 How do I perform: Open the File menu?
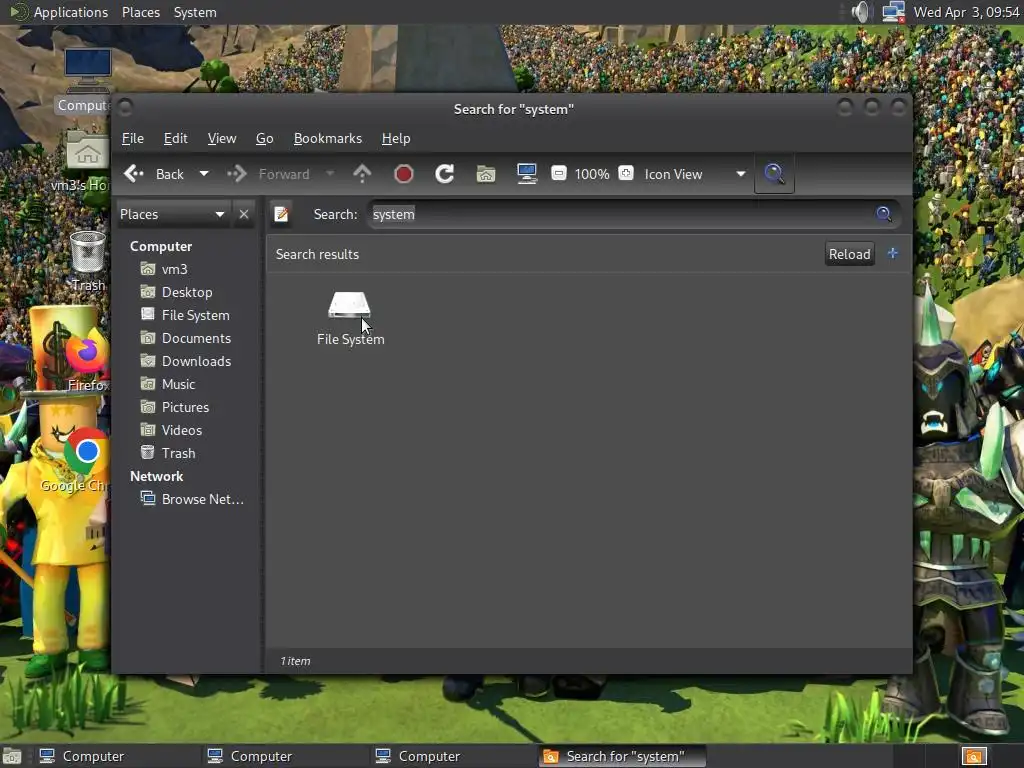click(x=133, y=138)
